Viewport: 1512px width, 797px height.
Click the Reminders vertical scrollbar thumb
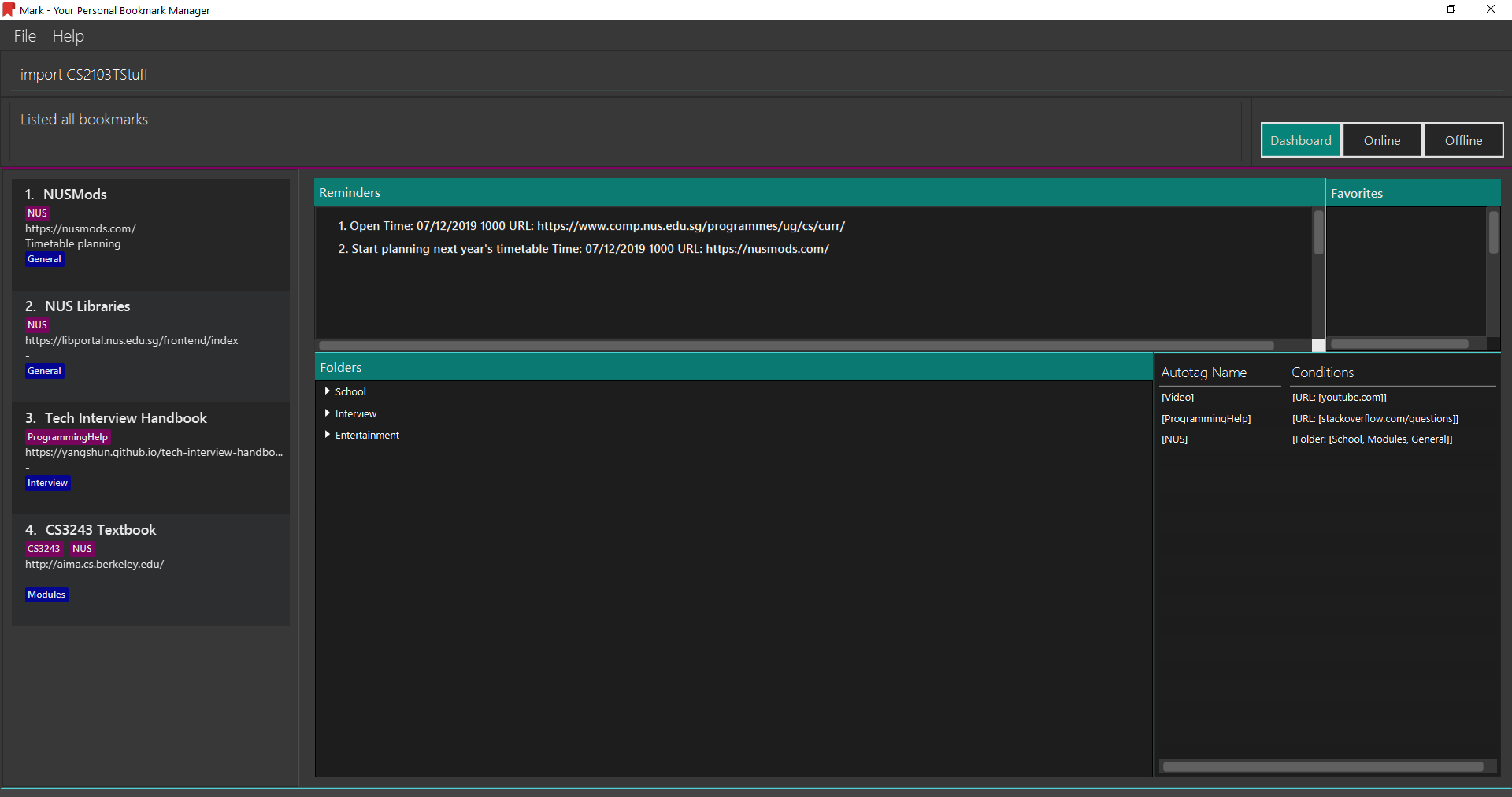[1318, 232]
